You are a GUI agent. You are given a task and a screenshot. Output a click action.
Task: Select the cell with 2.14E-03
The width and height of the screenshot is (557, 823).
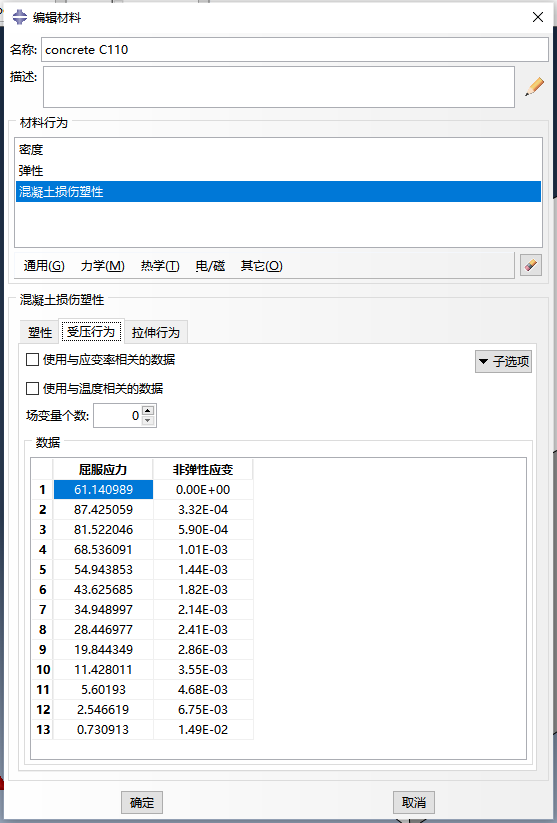click(x=203, y=609)
